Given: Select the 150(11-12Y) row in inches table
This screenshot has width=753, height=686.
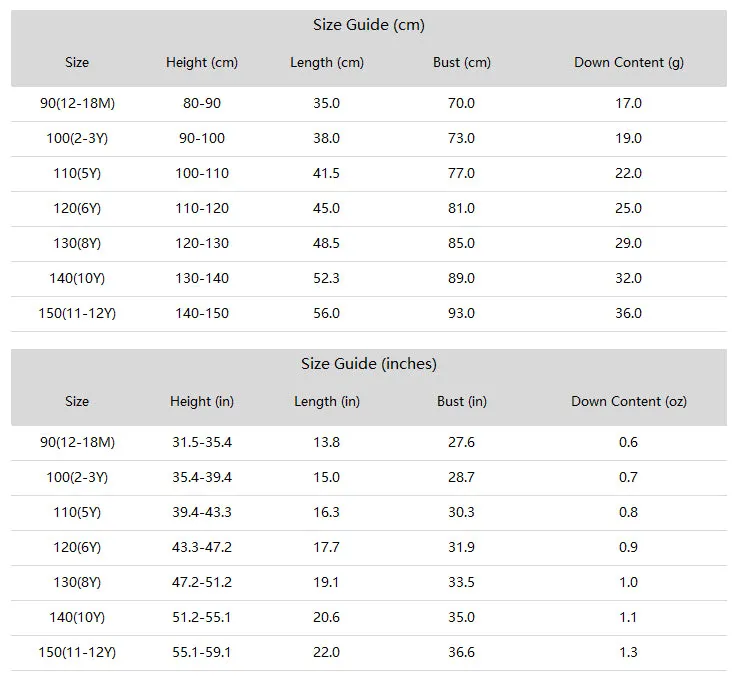Looking at the screenshot, I should coord(369,653).
